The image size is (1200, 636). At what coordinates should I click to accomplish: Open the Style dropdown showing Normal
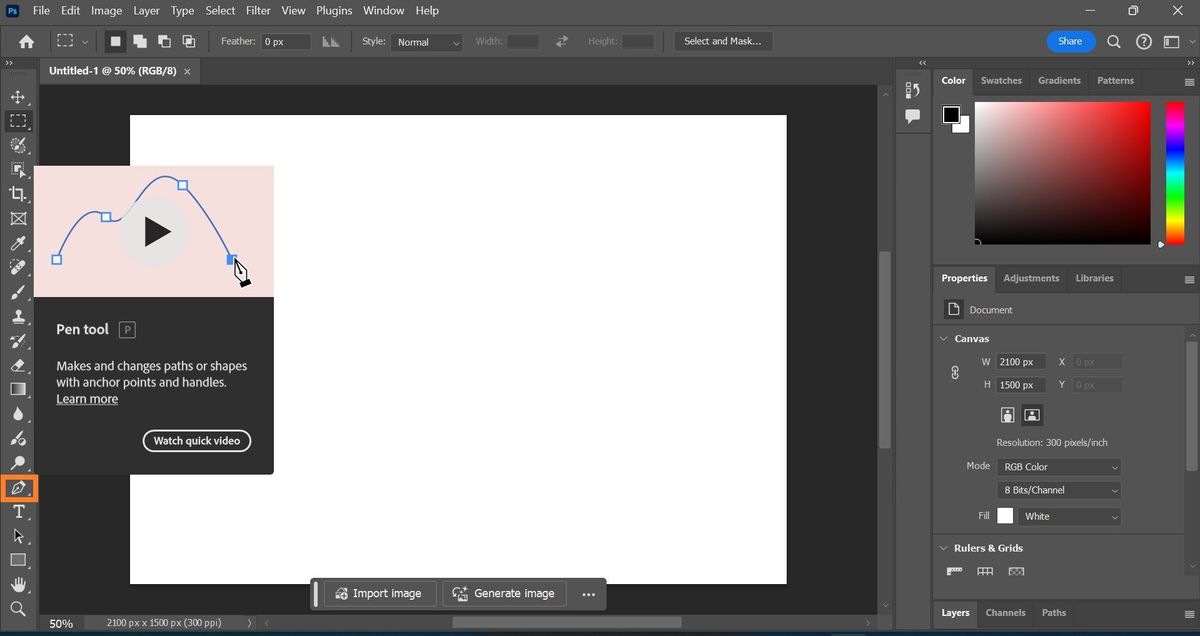427,42
